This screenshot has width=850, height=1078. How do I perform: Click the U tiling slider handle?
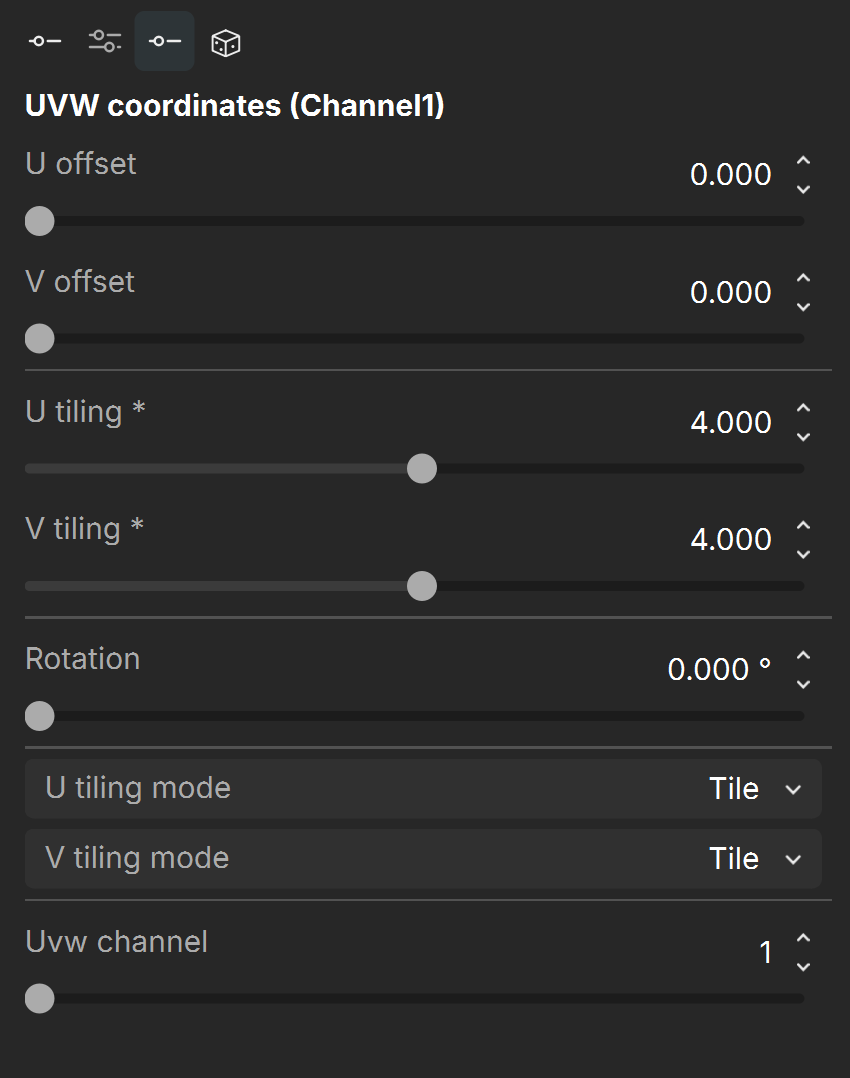tap(422, 469)
